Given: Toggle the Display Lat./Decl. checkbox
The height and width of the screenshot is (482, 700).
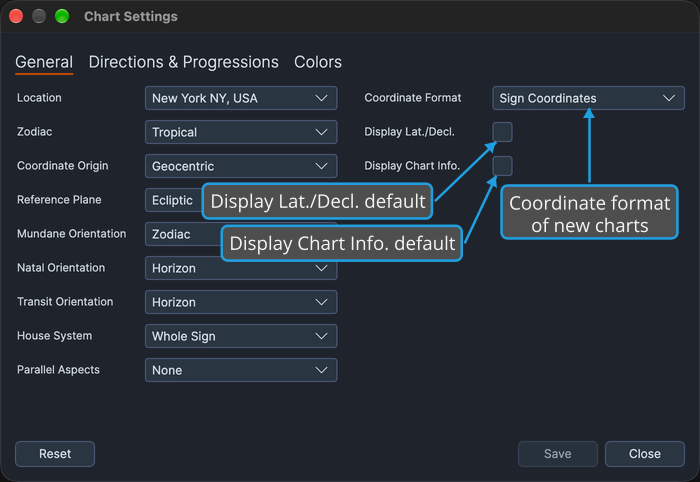Looking at the screenshot, I should (502, 132).
